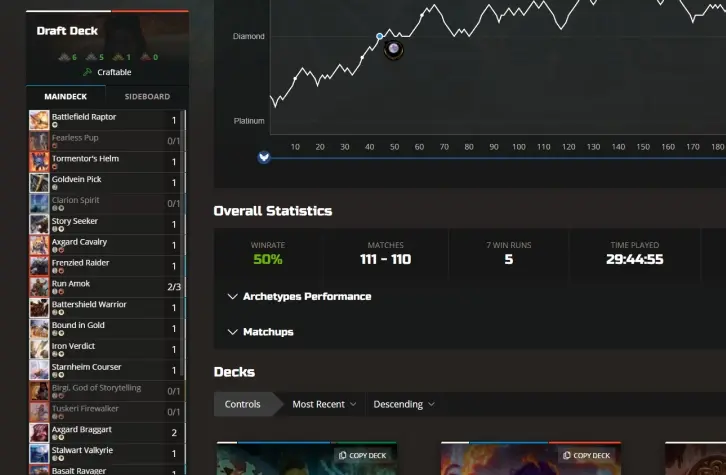Click the Tormentor's Helm card art icon
This screenshot has height=475, width=726.
pyautogui.click(x=39, y=162)
